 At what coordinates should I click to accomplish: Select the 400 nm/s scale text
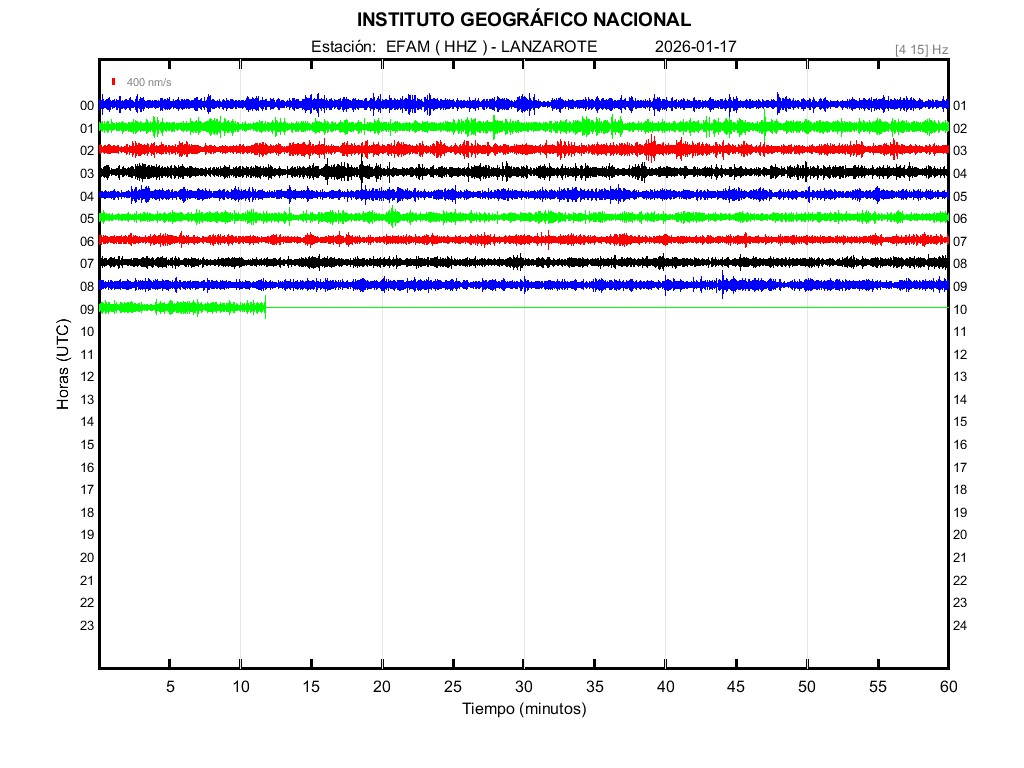(x=149, y=82)
